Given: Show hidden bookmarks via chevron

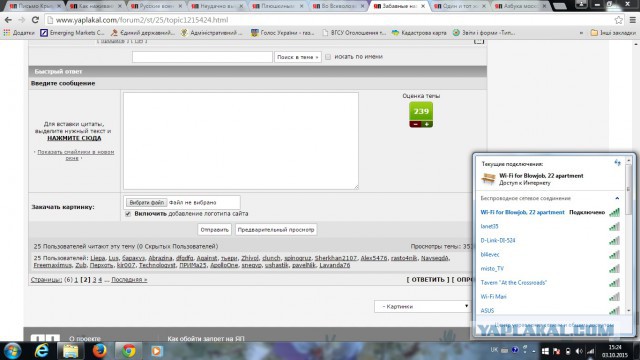Looking at the screenshot, I should pyautogui.click(x=581, y=33).
